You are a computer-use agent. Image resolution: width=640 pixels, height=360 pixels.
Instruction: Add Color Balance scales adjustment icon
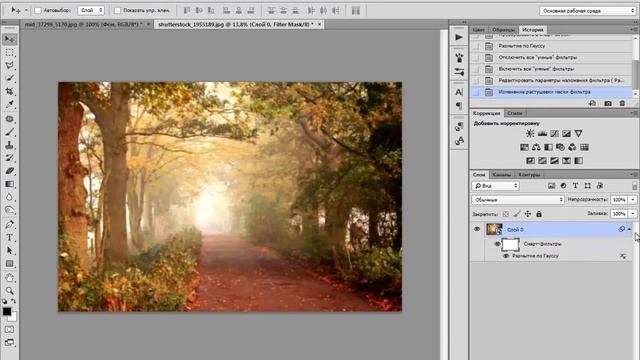536,147
